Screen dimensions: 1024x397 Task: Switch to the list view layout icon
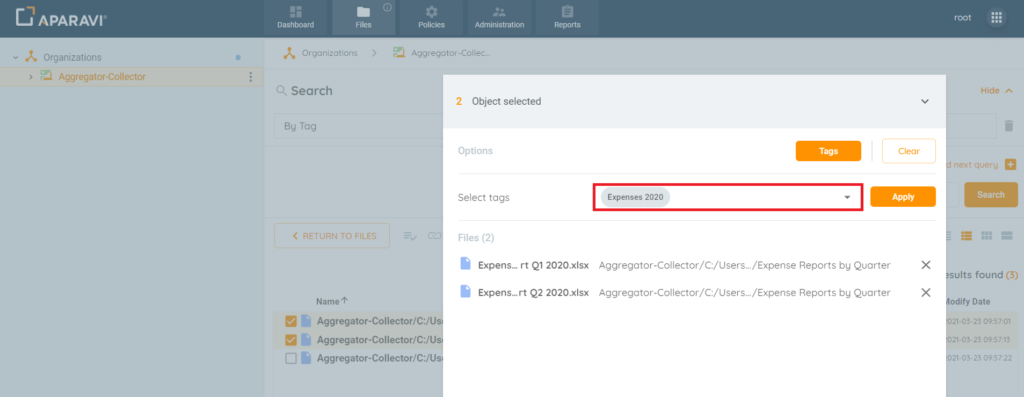967,235
